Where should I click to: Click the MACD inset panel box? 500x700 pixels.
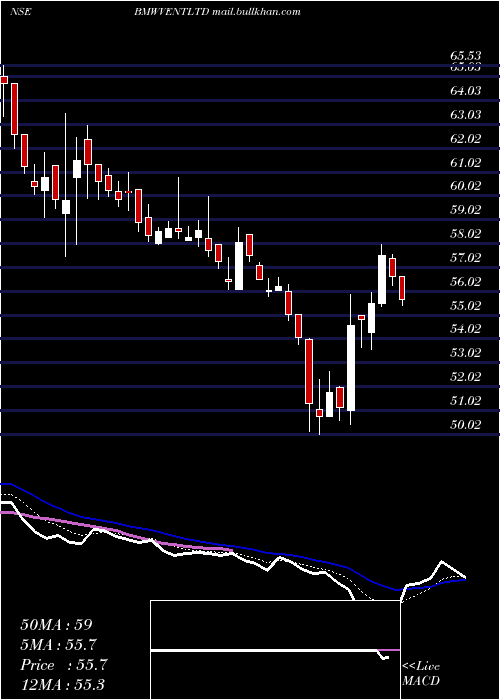tap(275, 650)
